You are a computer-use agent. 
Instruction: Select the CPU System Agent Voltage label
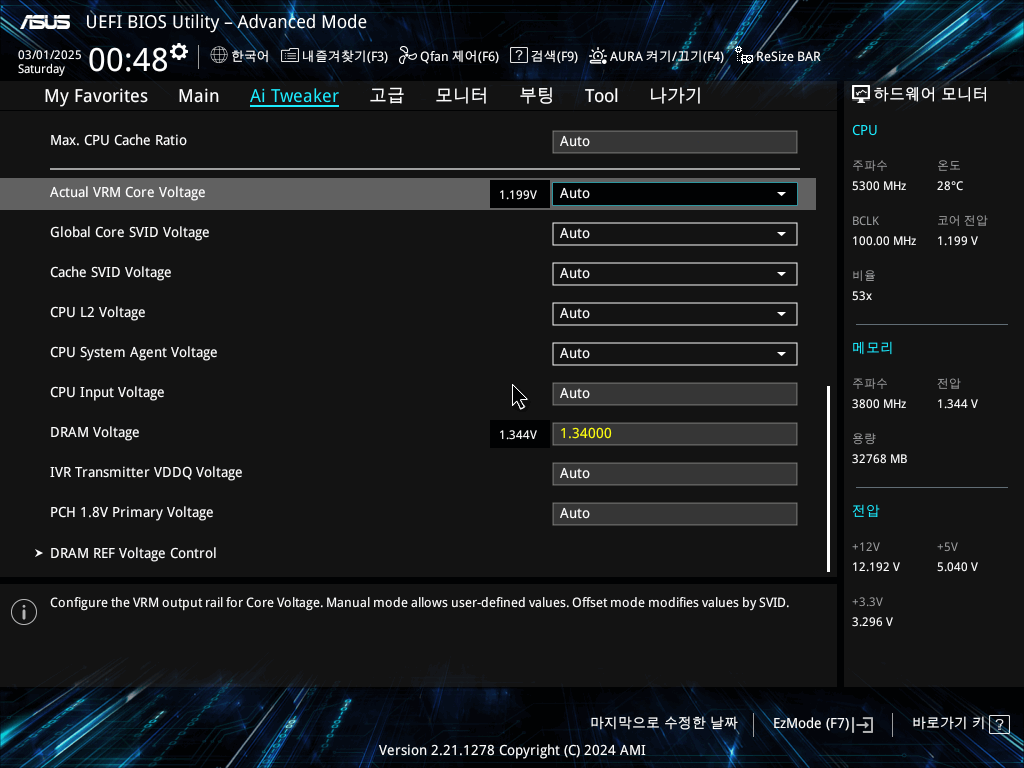[134, 353]
